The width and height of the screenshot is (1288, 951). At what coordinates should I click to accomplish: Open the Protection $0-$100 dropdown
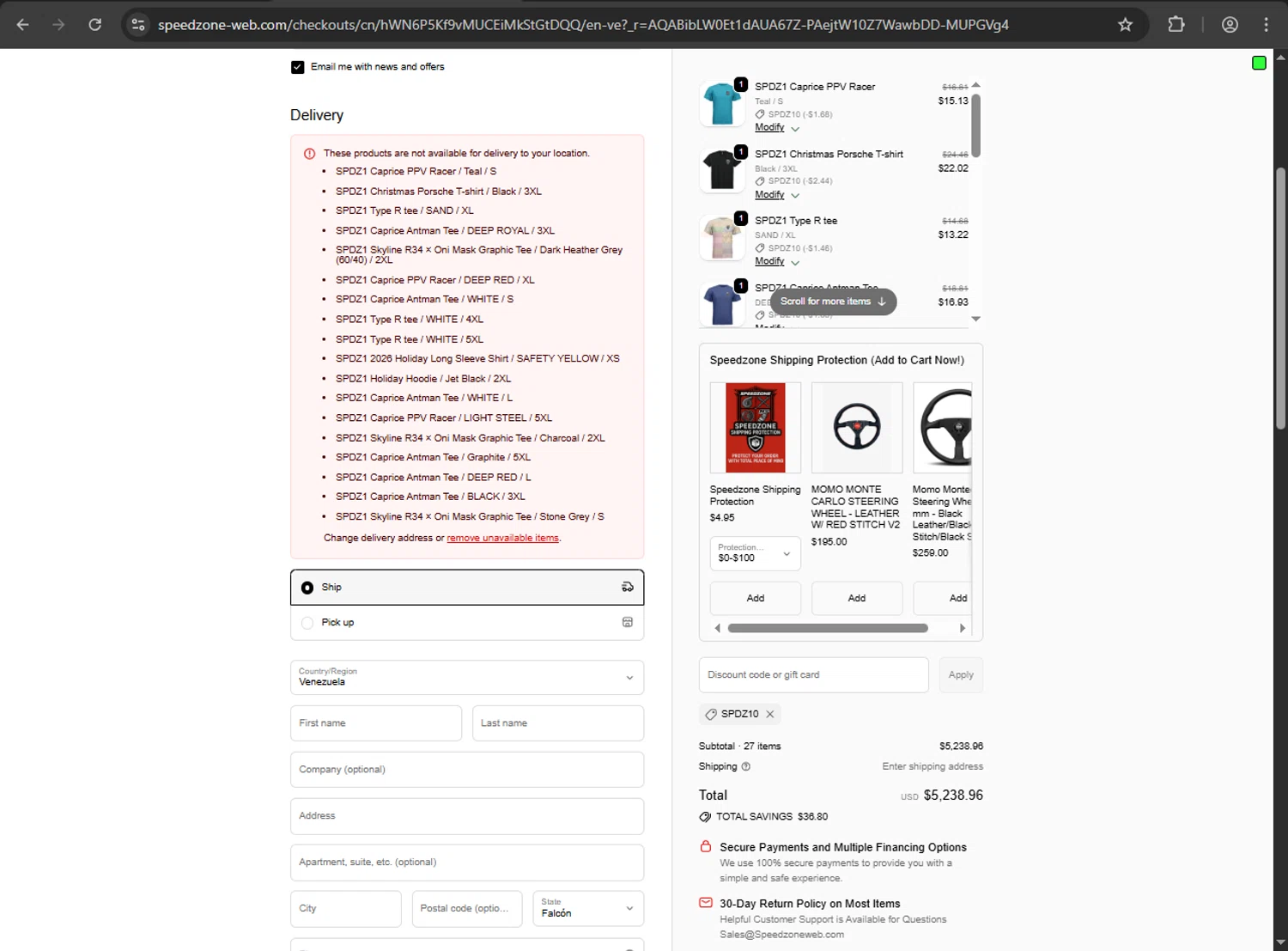[x=756, y=553]
